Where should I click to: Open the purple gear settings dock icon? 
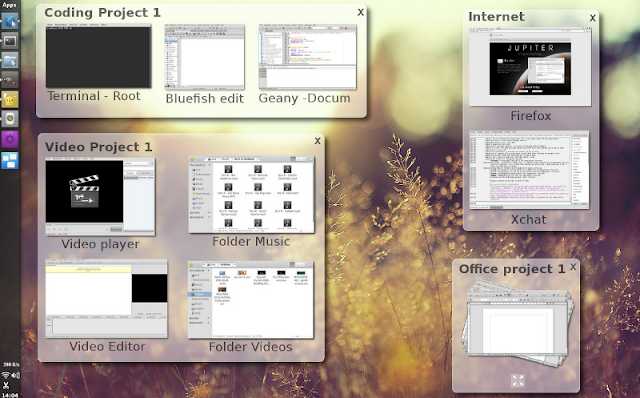[x=10, y=139]
